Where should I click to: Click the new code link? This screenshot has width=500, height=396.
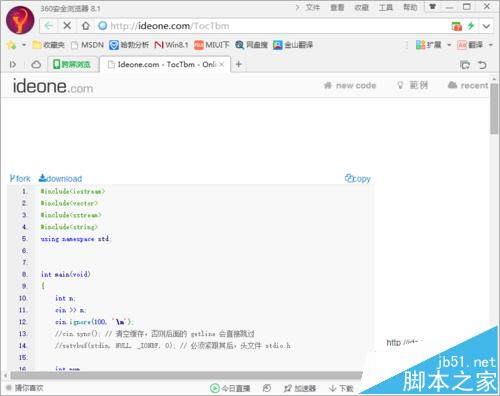tap(350, 86)
